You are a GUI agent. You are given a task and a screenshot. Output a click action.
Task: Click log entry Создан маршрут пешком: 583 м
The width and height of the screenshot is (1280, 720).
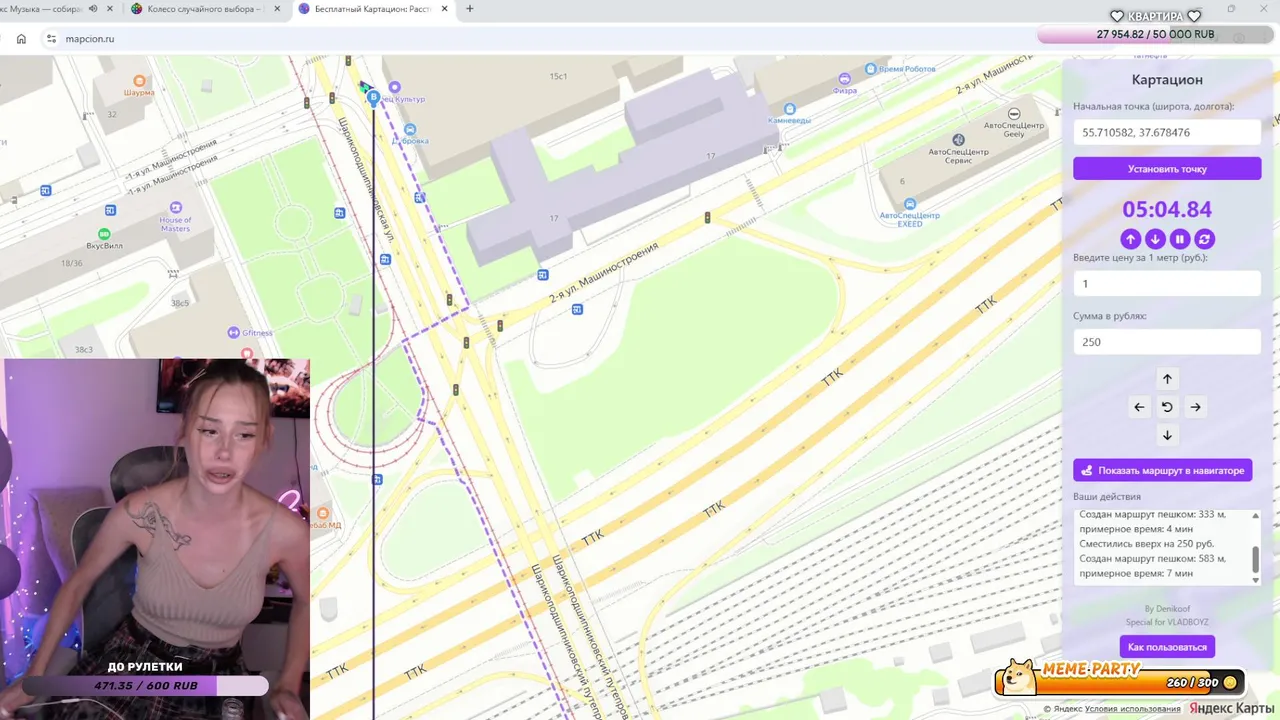click(x=1152, y=559)
